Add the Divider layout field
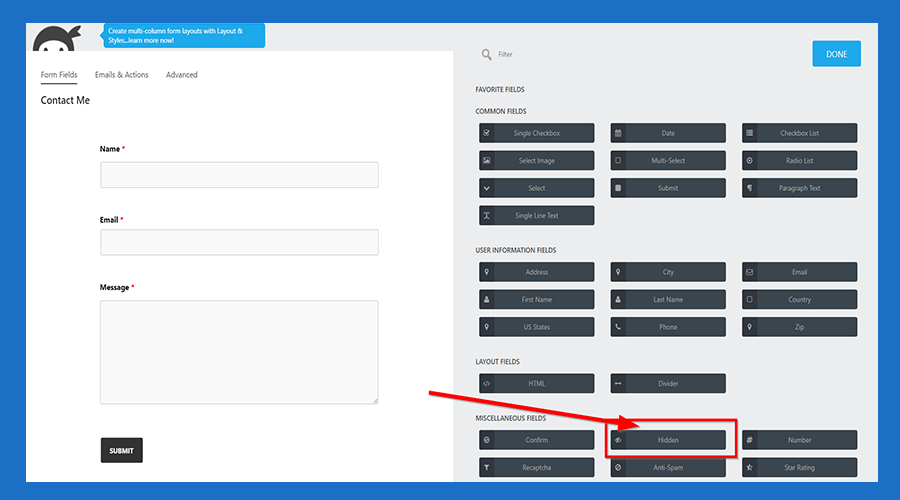This screenshot has height=500, width=900. 667,384
